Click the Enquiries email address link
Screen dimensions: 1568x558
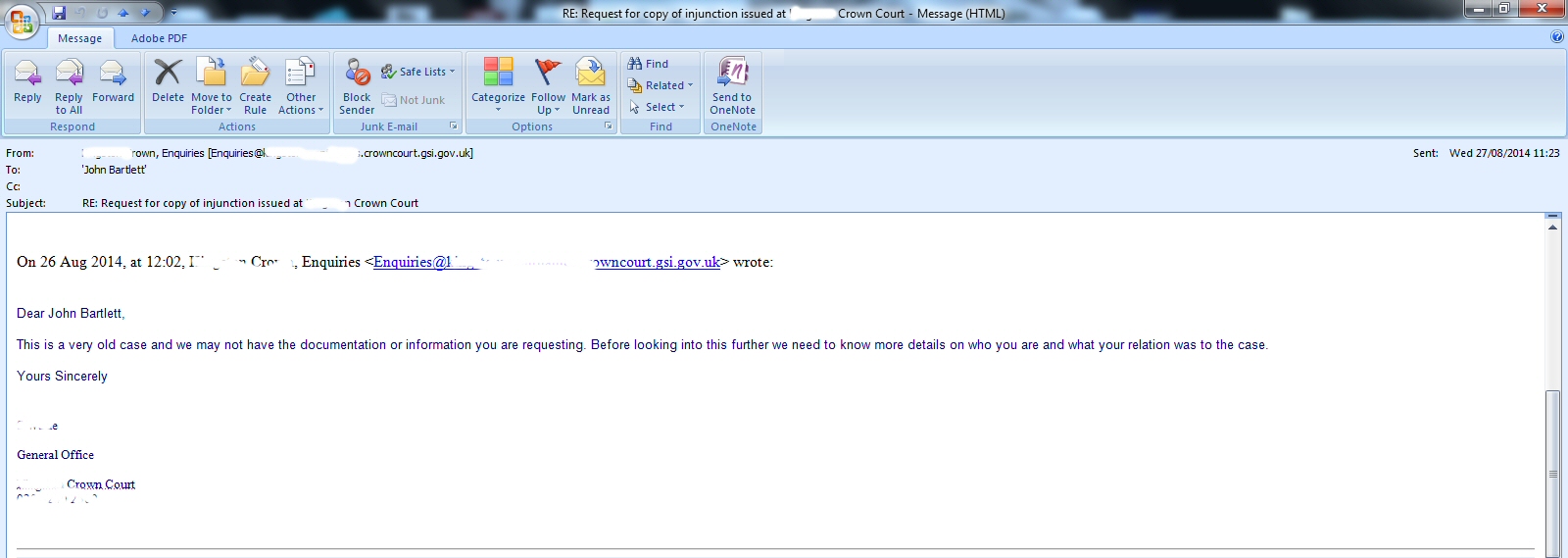pyautogui.click(x=547, y=262)
